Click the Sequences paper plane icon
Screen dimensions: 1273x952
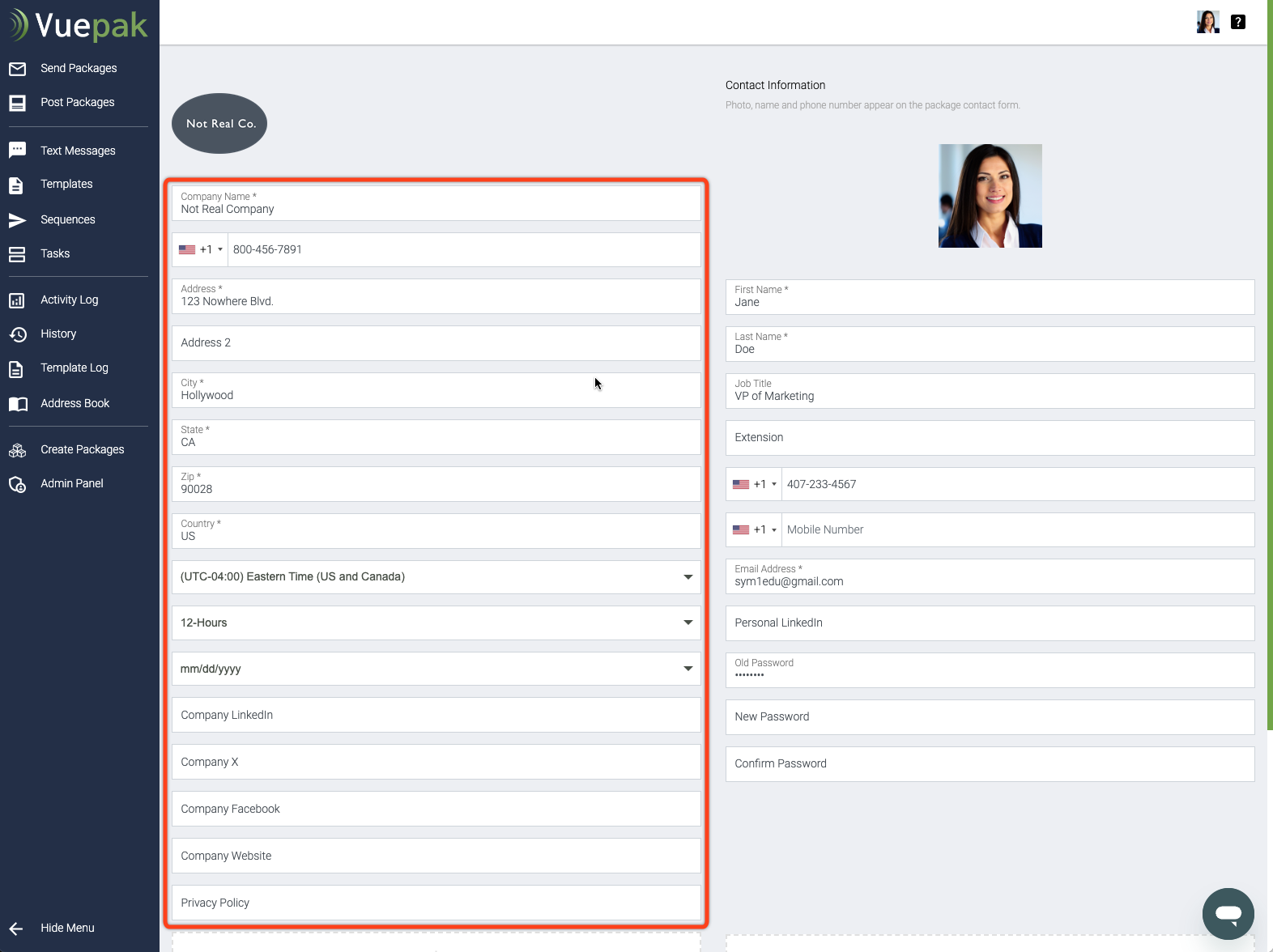point(17,220)
